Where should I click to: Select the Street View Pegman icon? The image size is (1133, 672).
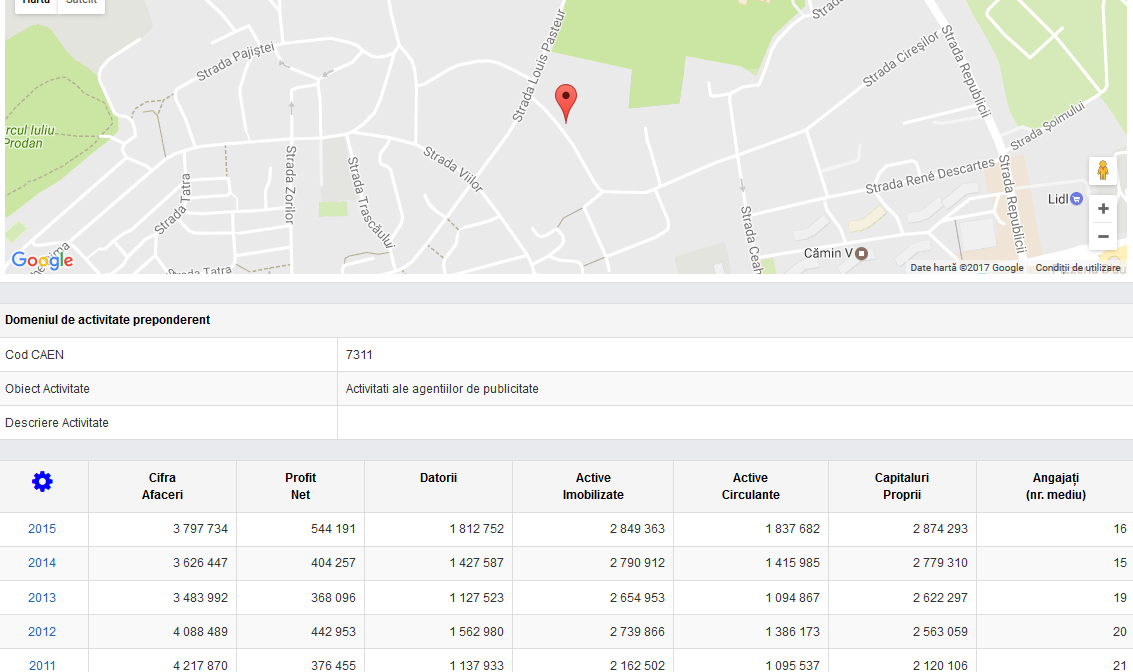1103,171
